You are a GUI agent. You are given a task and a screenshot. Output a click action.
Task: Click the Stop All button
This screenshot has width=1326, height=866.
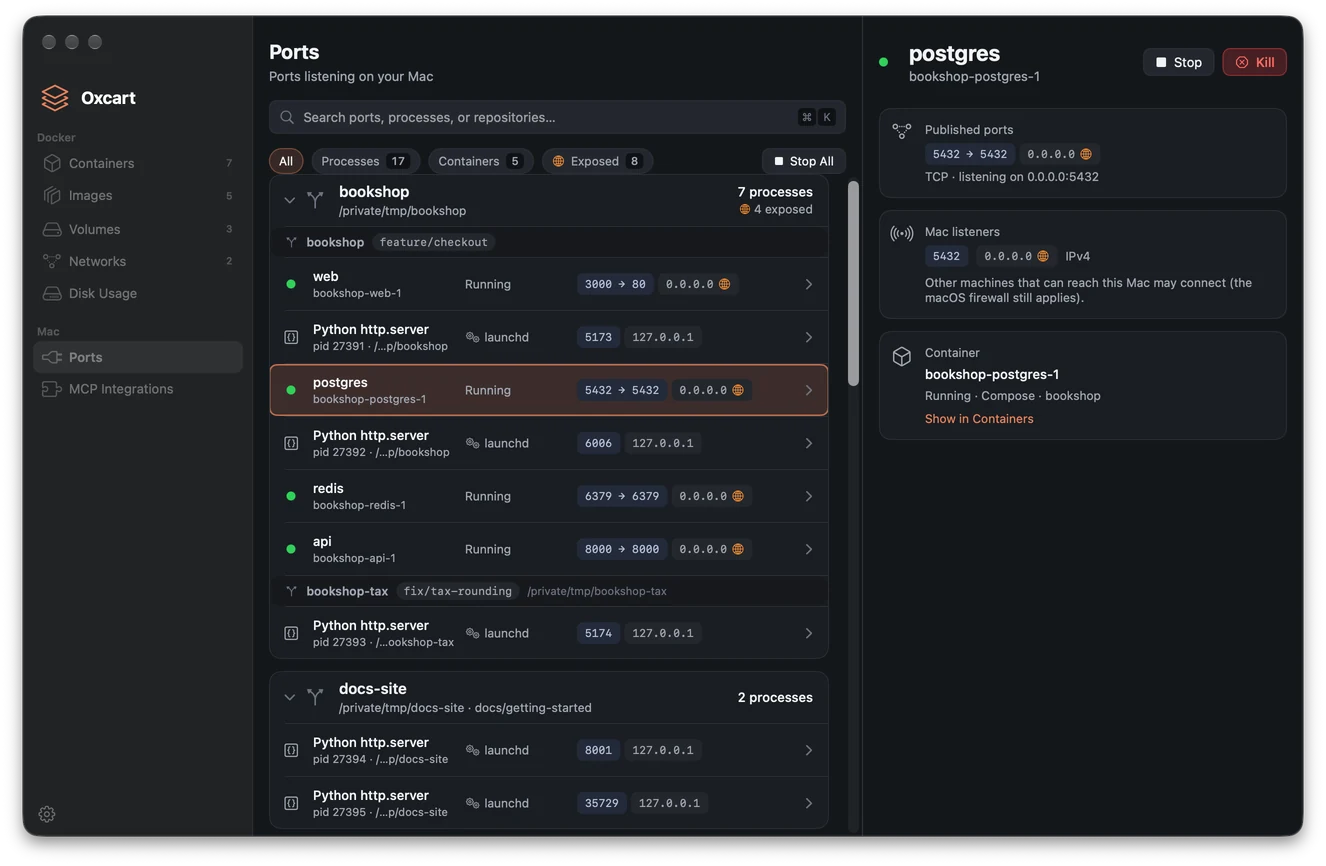pos(804,161)
